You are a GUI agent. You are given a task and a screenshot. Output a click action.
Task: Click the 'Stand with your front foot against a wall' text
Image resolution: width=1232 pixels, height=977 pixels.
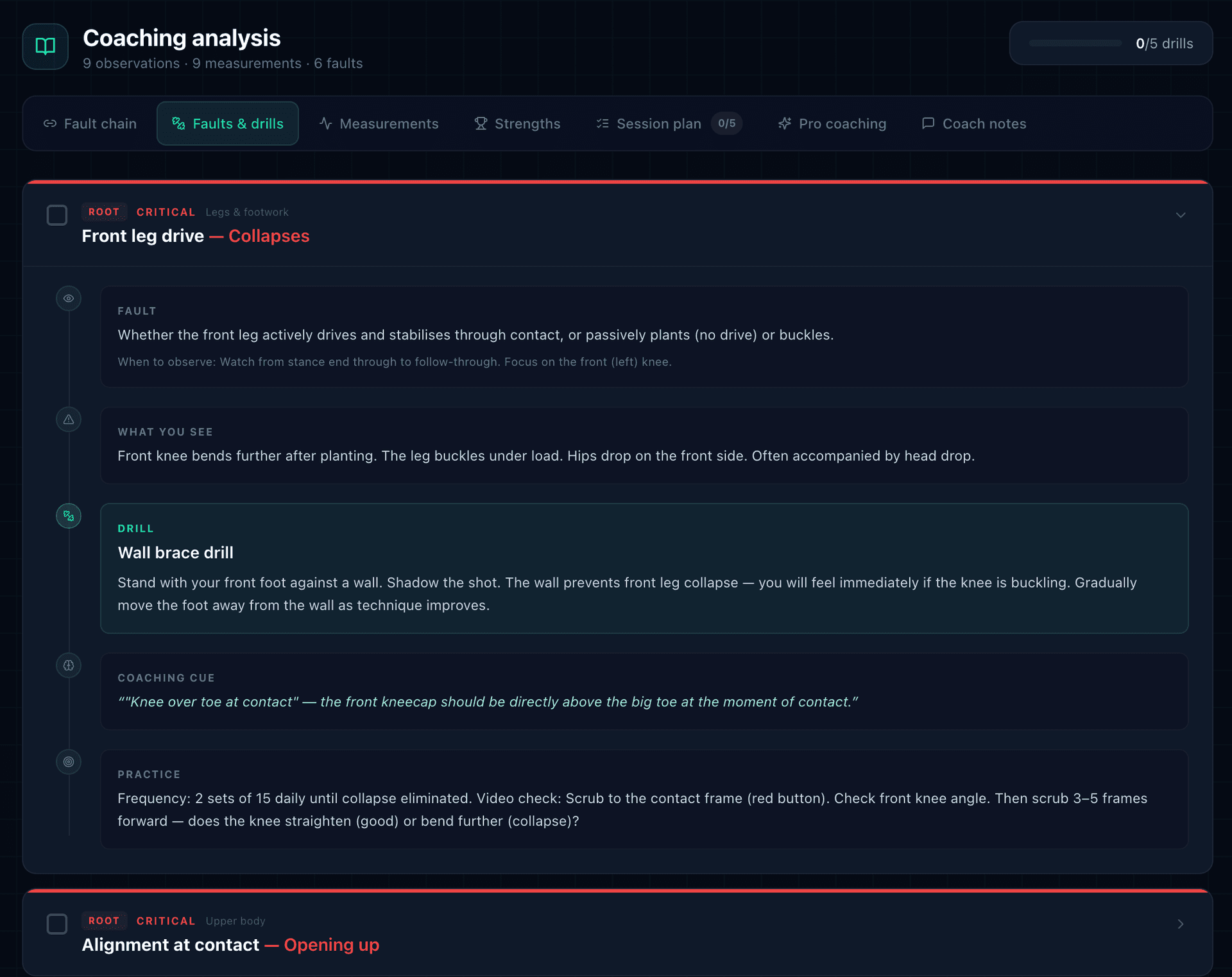pos(627,594)
